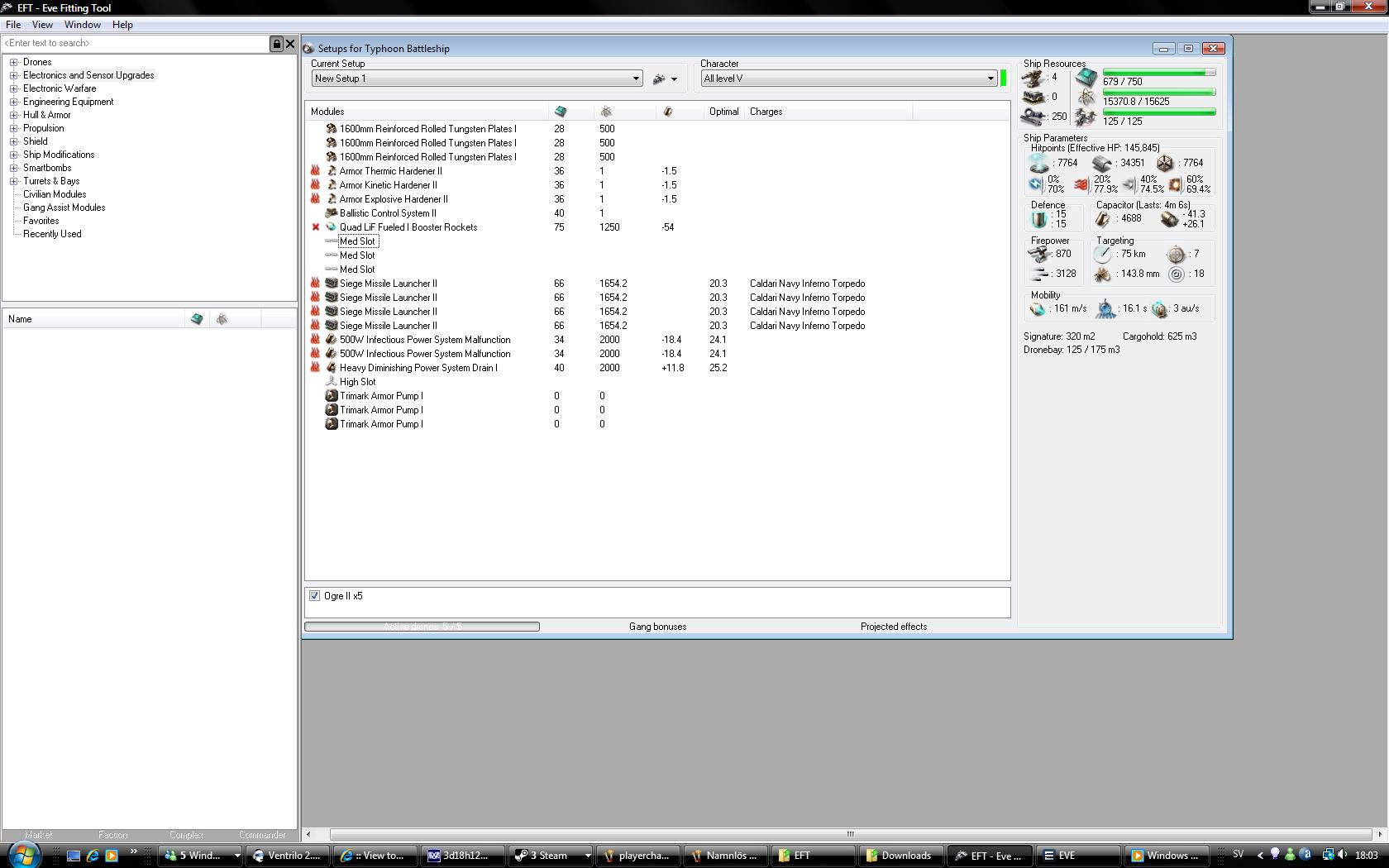Toggle active state of first 500W Infectious Power System Malfunction
Screen dimensions: 1389x868
coord(315,340)
